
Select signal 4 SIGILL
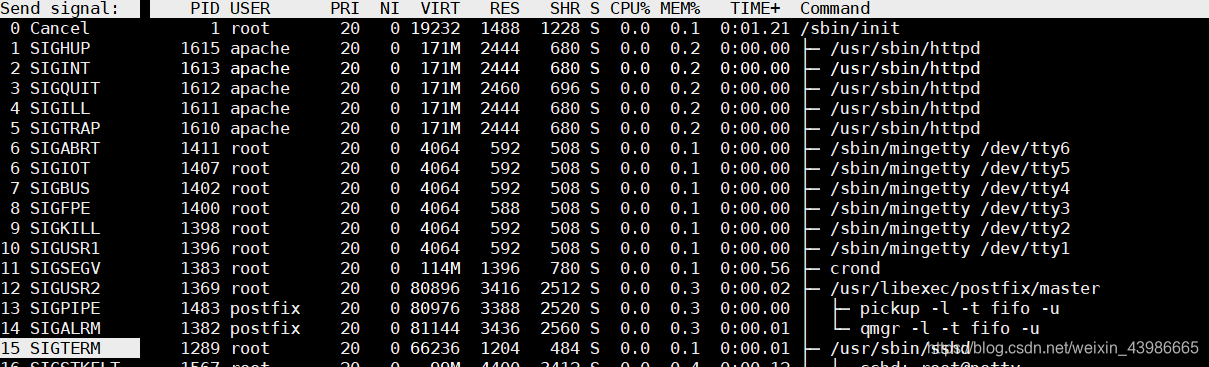pos(70,108)
